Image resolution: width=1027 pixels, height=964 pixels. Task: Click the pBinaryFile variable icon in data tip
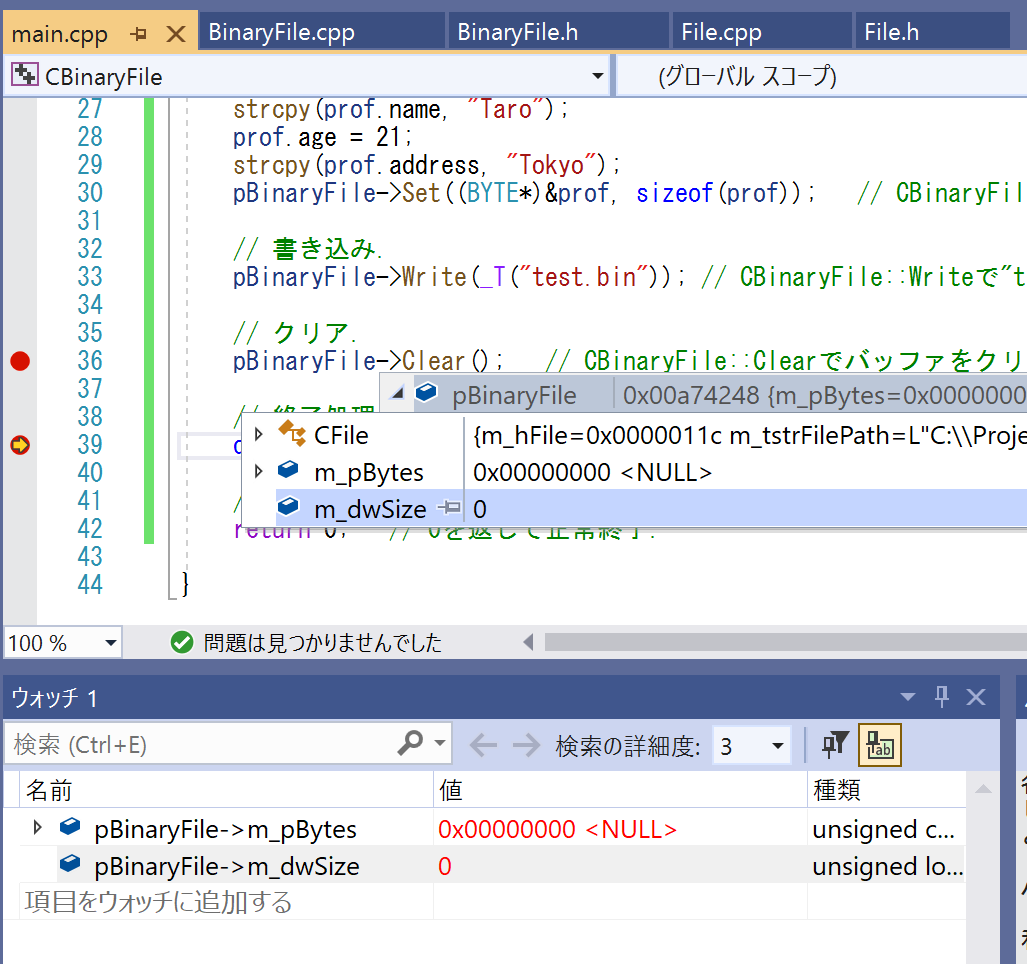pos(426,392)
